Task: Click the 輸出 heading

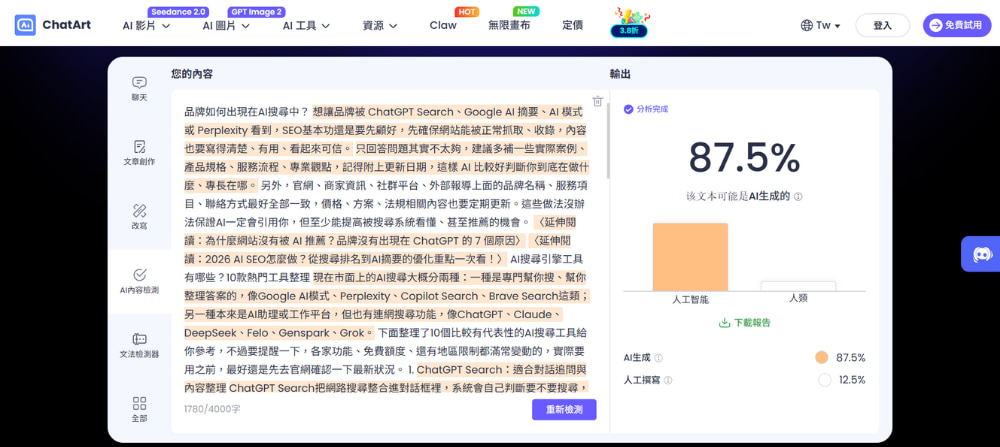Action: 621,74
